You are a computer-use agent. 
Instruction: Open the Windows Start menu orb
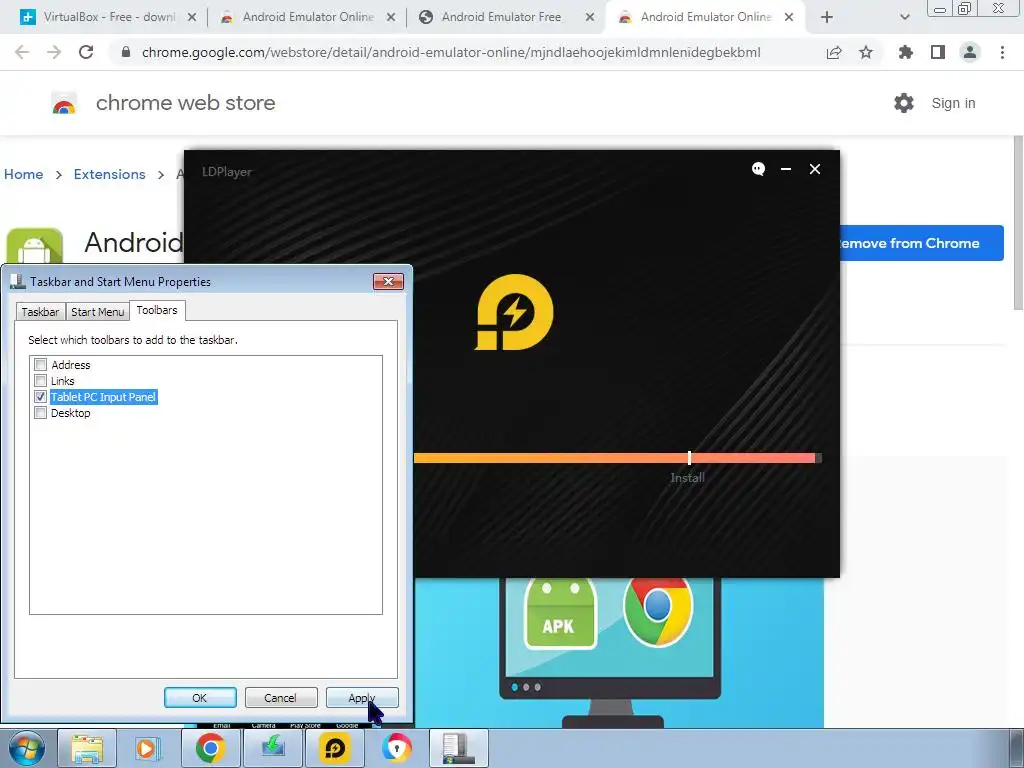pyautogui.click(x=27, y=748)
